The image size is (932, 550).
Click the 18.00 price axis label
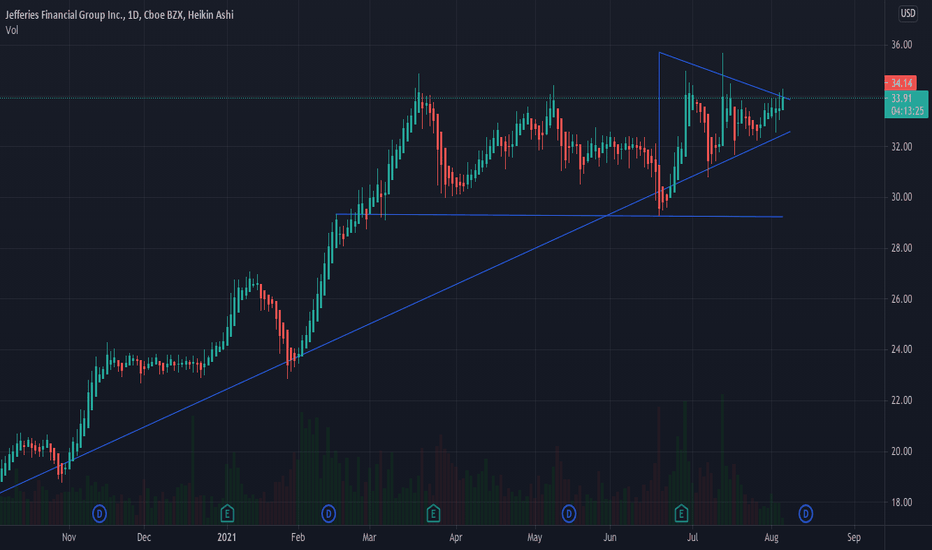pos(902,502)
